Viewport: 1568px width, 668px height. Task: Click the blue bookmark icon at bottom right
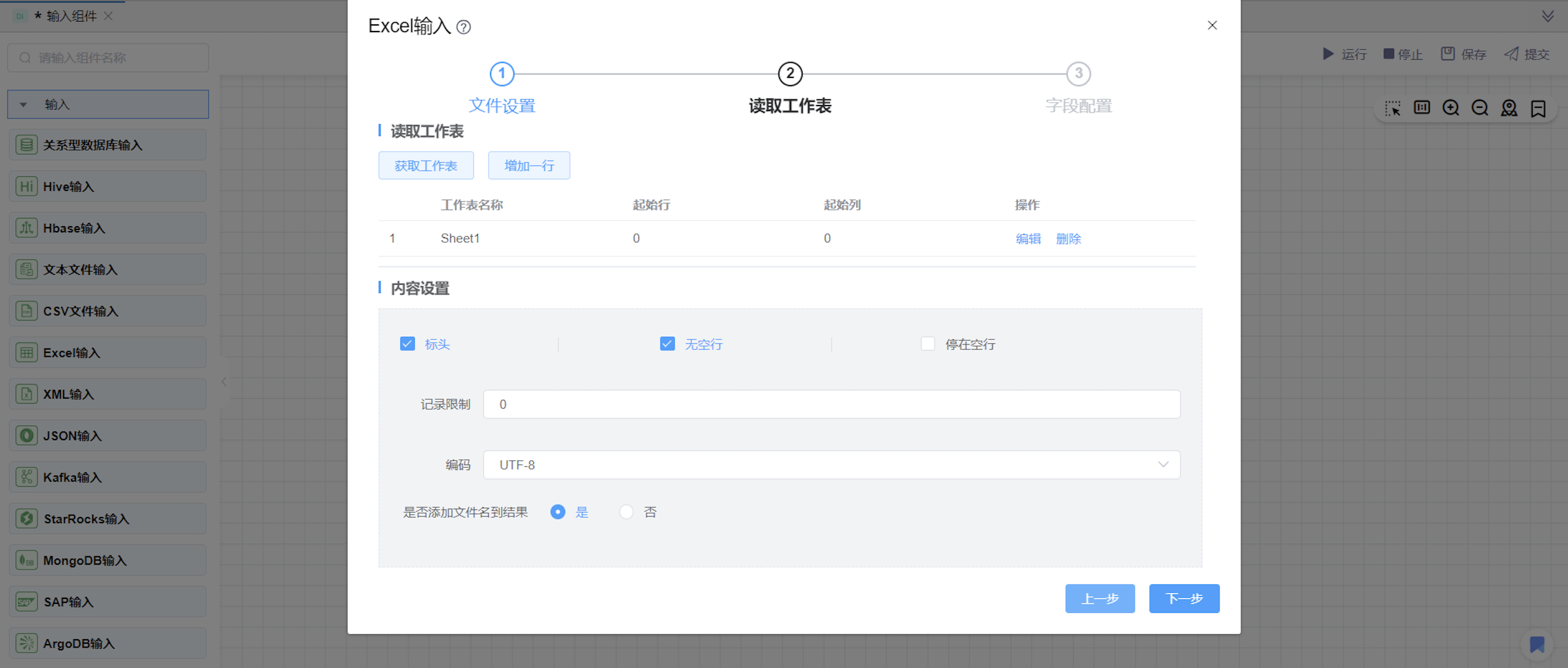(x=1536, y=644)
